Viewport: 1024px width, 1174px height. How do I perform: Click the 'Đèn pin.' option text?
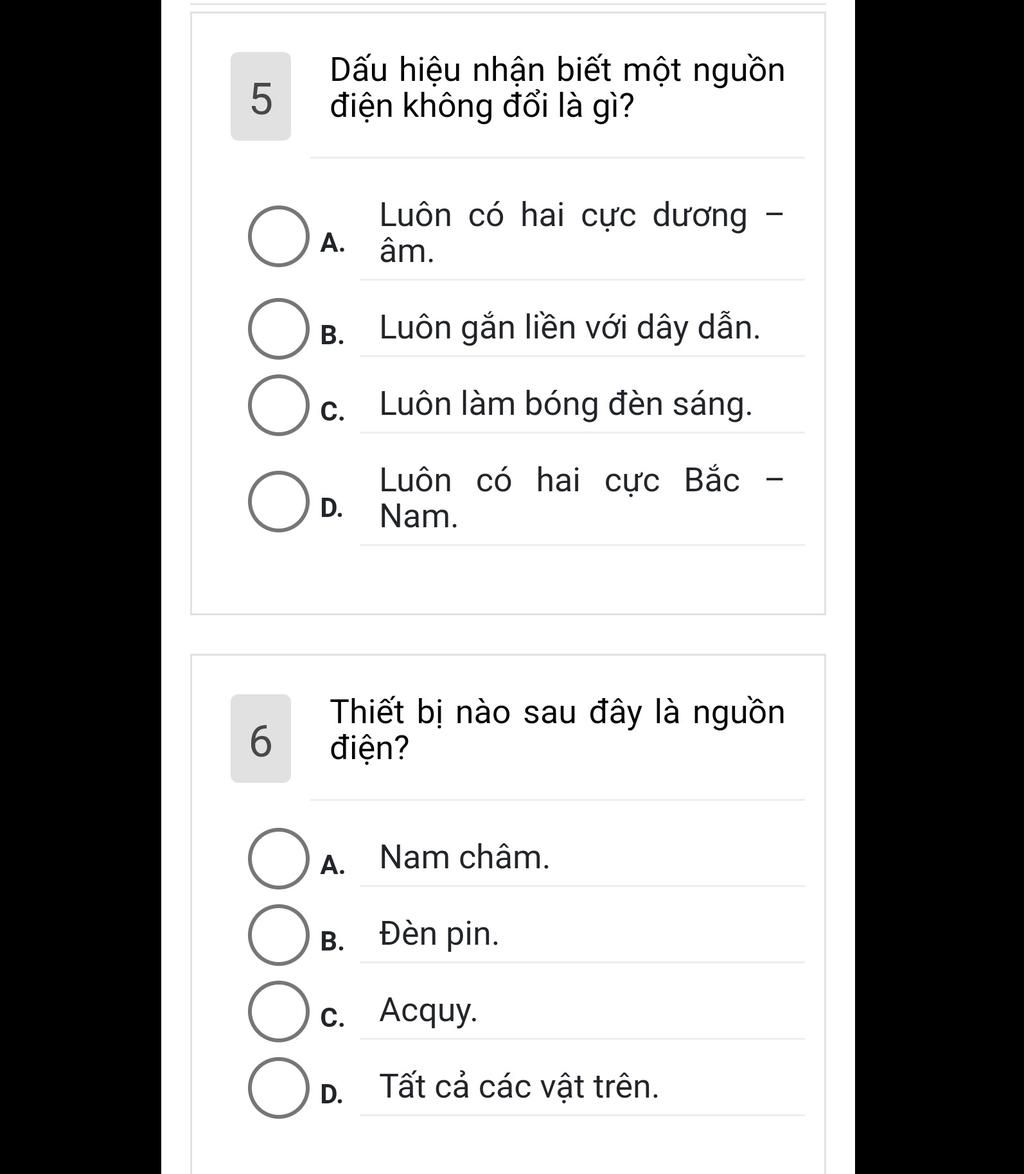(x=439, y=934)
